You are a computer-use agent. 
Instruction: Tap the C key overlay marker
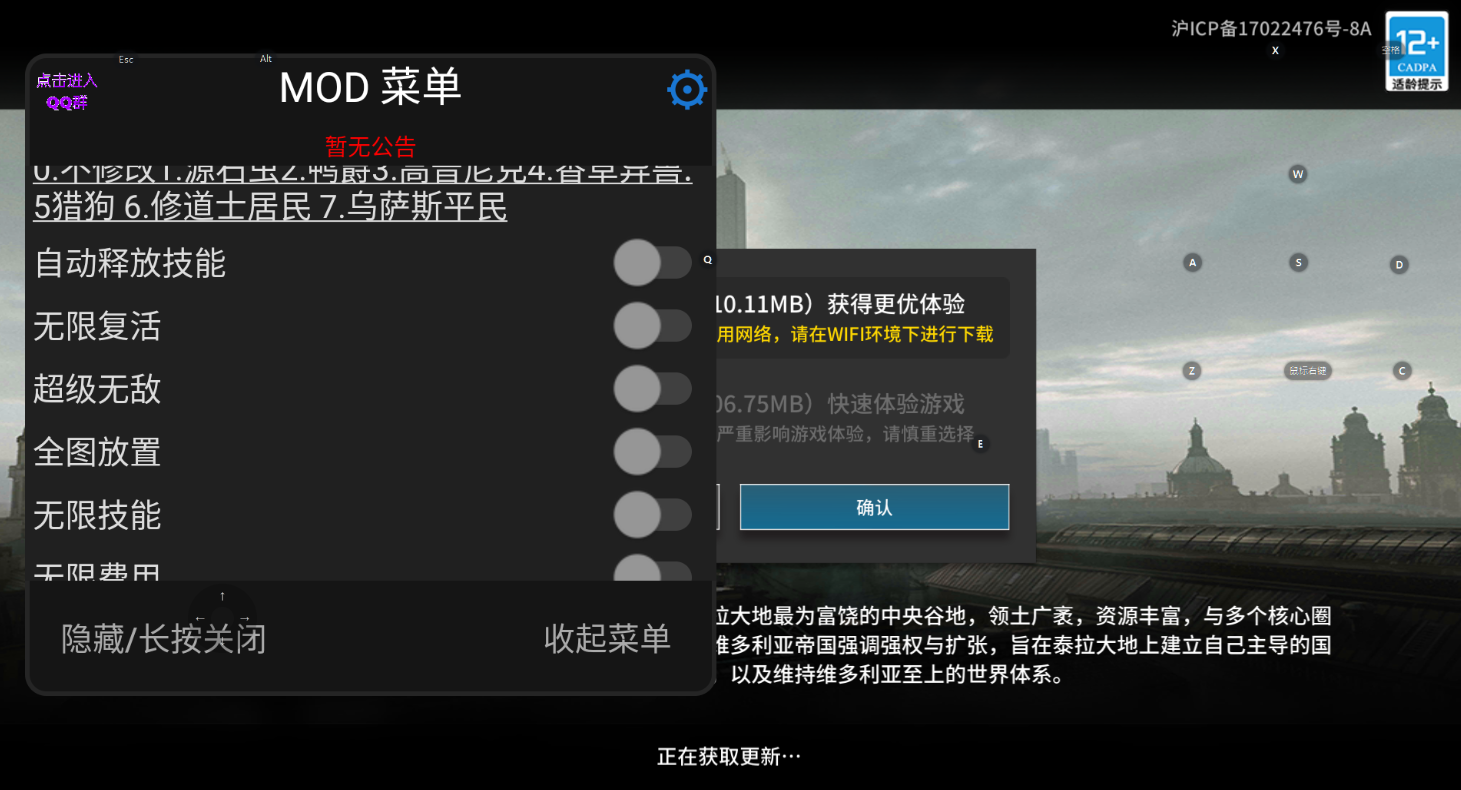click(x=1402, y=371)
